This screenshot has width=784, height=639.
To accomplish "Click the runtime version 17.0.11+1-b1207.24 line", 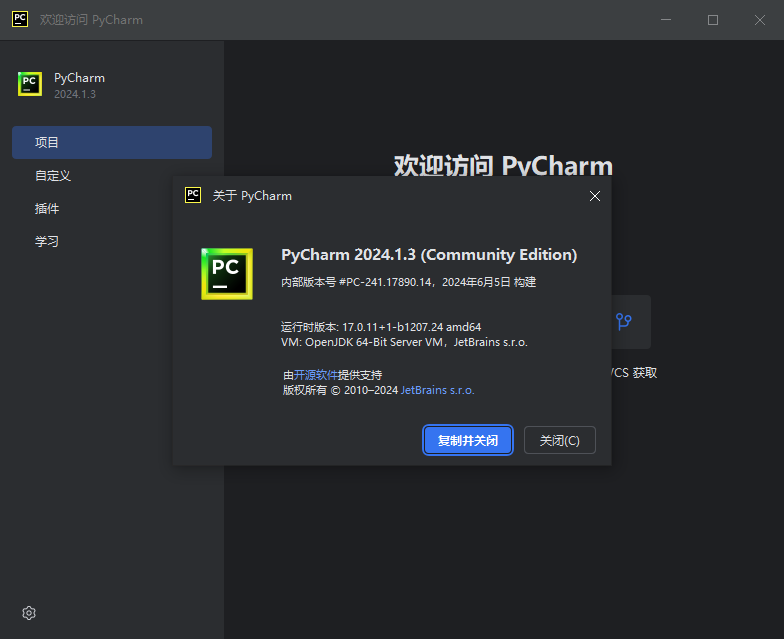I will point(381,327).
